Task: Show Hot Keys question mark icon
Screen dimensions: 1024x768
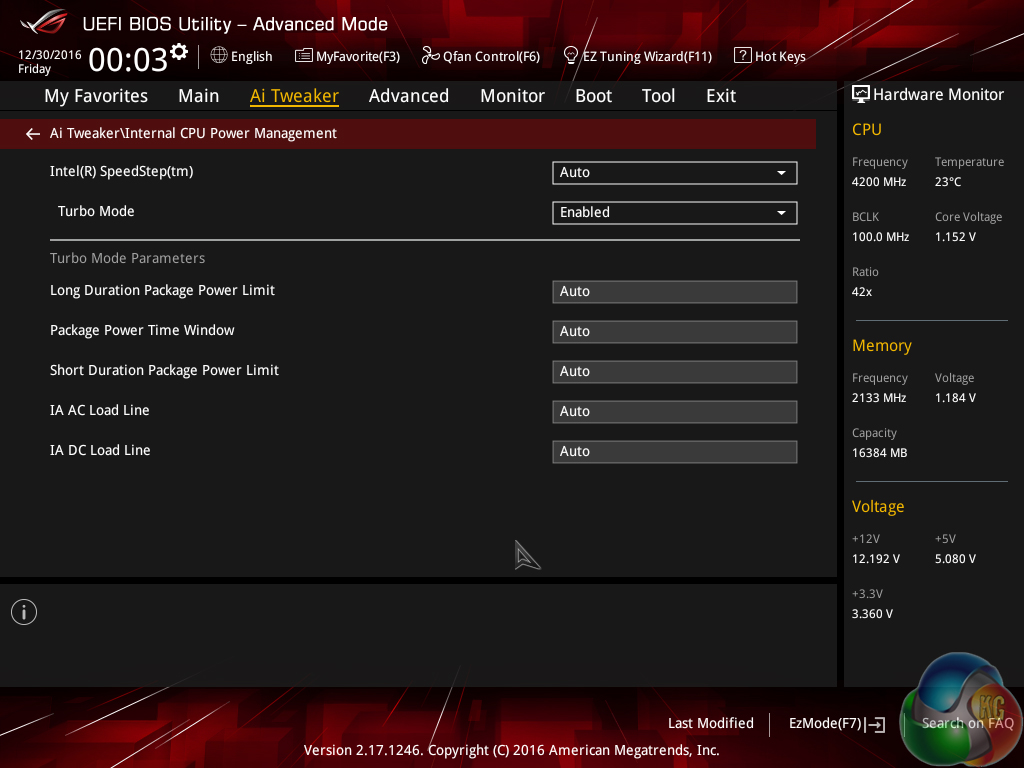Action: tap(742, 56)
